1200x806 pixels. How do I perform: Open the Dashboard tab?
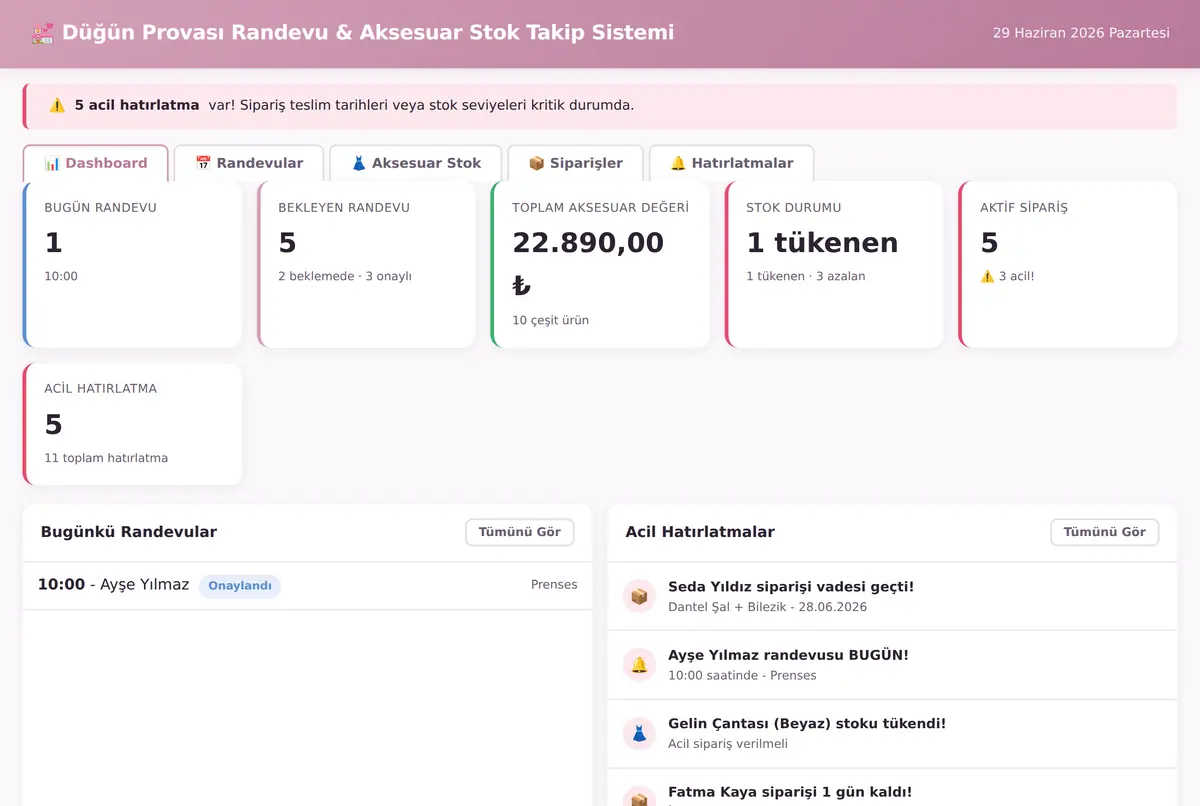coord(96,163)
